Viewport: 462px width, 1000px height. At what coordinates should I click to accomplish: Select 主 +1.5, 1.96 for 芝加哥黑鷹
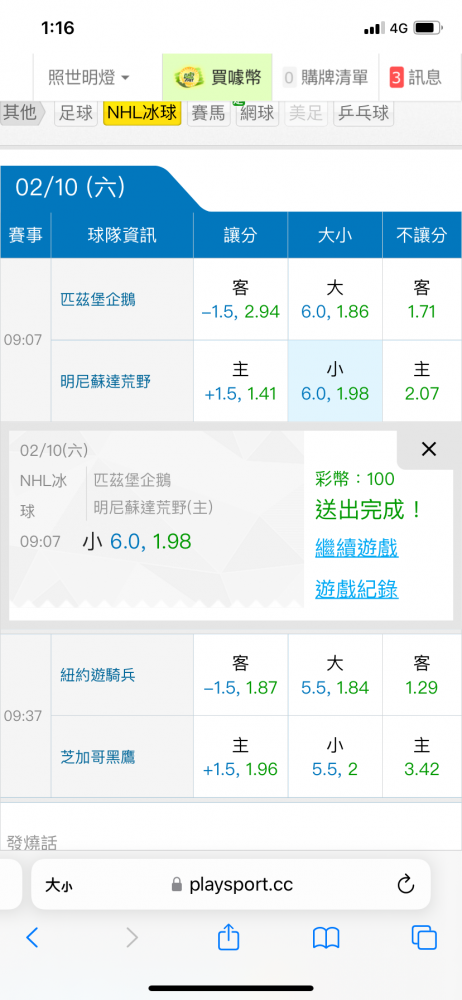pyautogui.click(x=241, y=756)
